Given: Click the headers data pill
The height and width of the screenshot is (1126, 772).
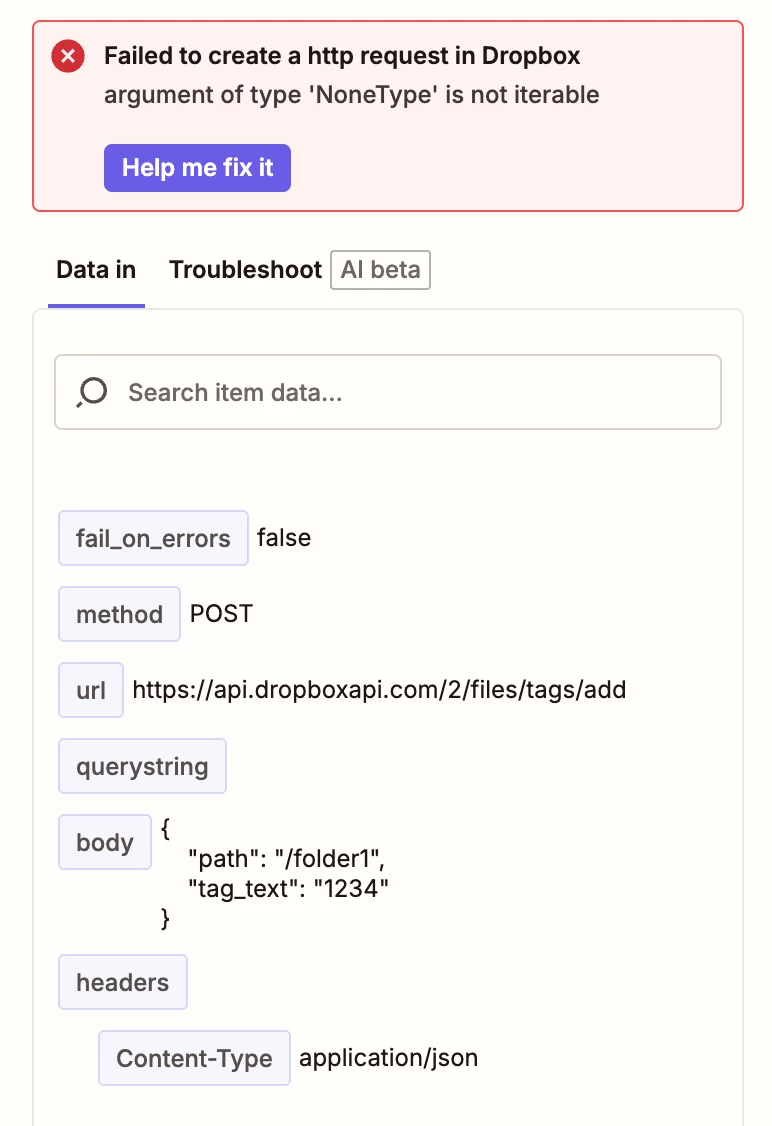Looking at the screenshot, I should pyautogui.click(x=122, y=982).
